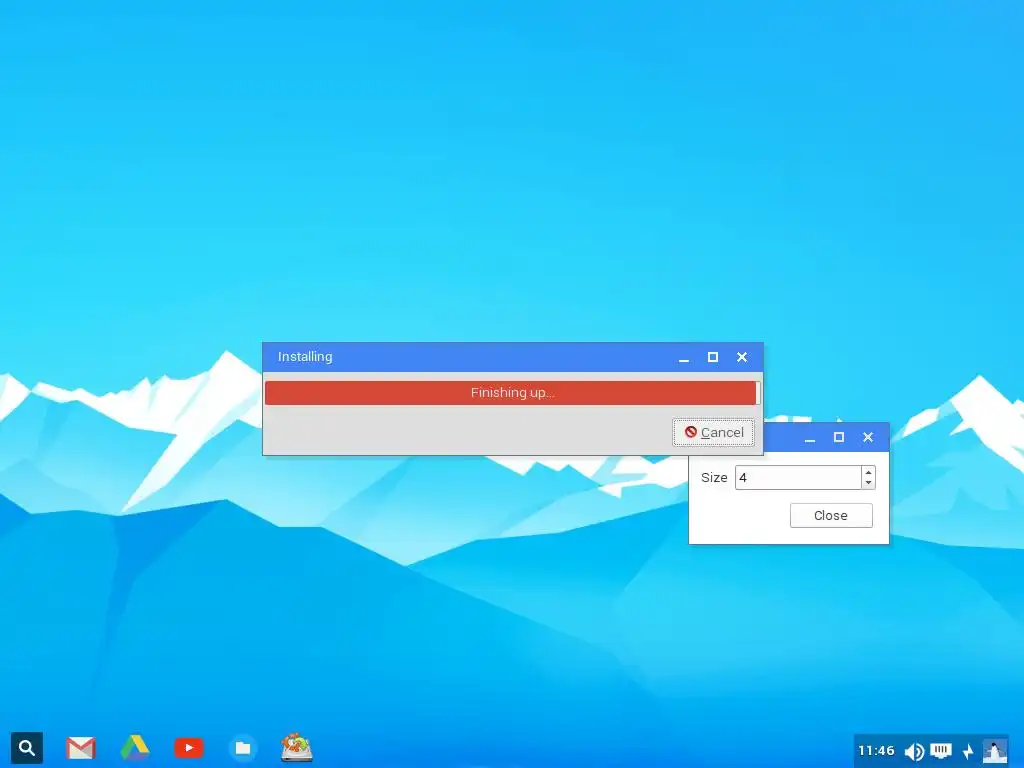Image resolution: width=1024 pixels, height=768 pixels.
Task: Click the Finishing up progress bar
Action: coord(512,392)
